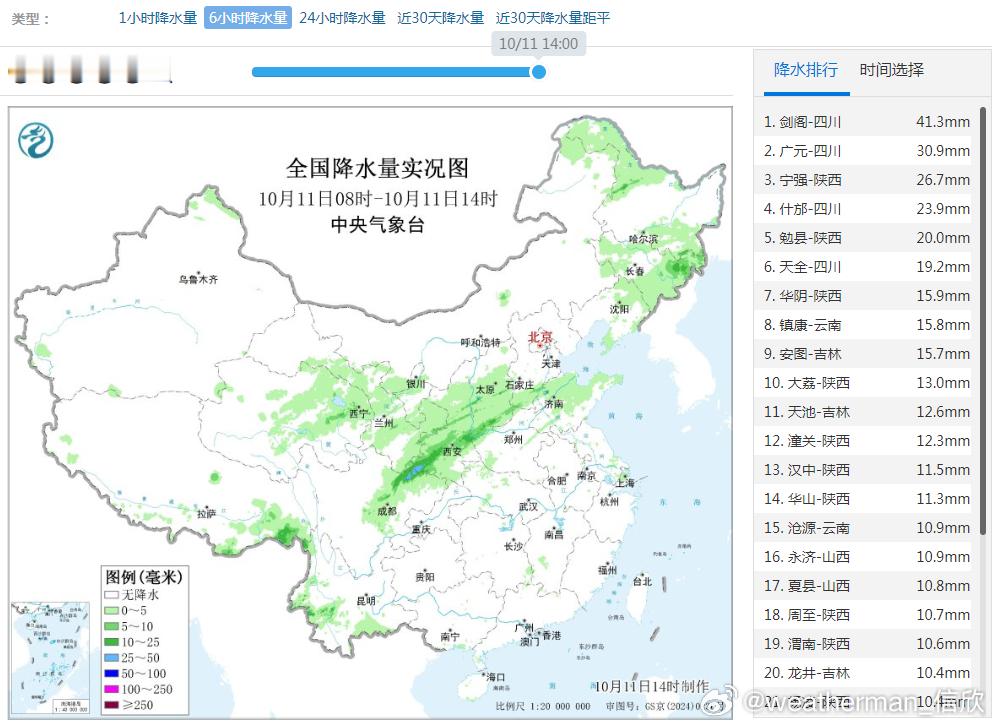Click the 昆明 label on the map
This screenshot has height=726, width=994.
(366, 600)
